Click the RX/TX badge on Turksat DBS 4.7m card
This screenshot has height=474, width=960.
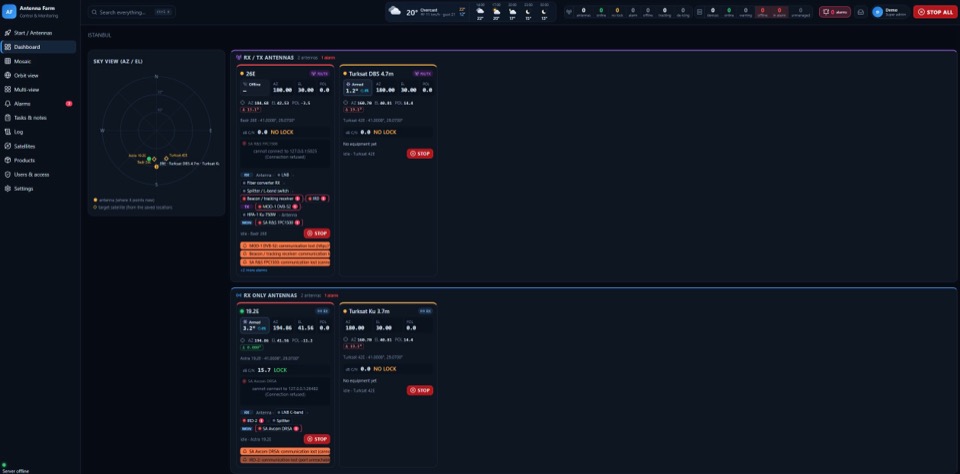pyautogui.click(x=423, y=73)
